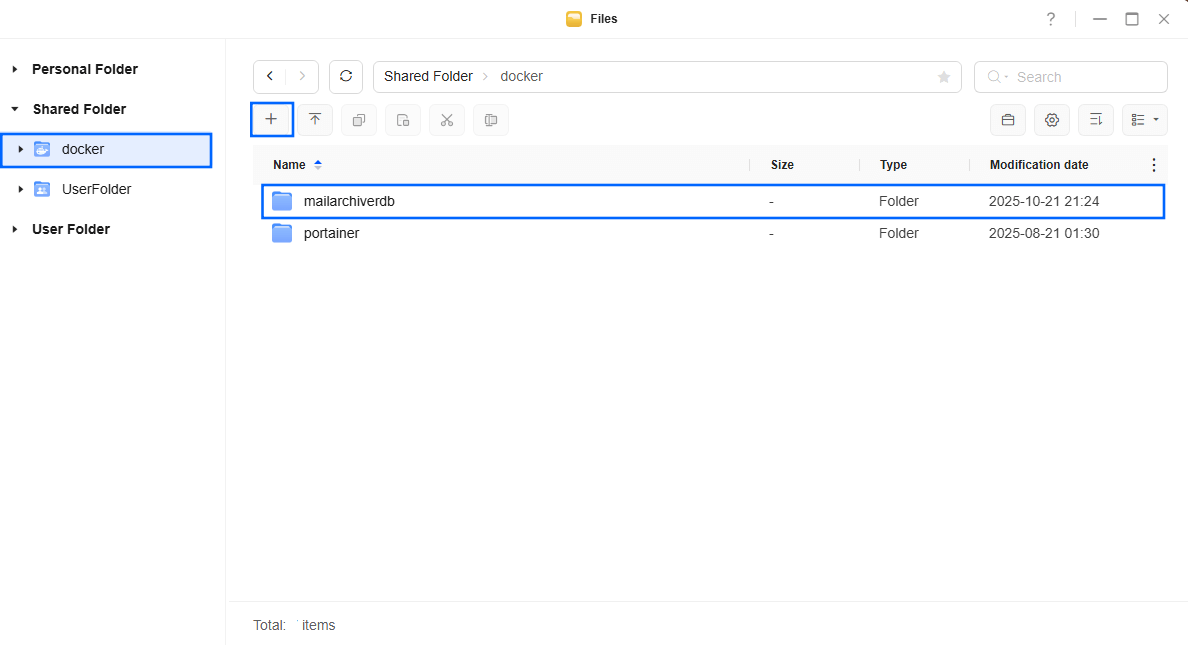Sort by Modification date column

click(1038, 165)
